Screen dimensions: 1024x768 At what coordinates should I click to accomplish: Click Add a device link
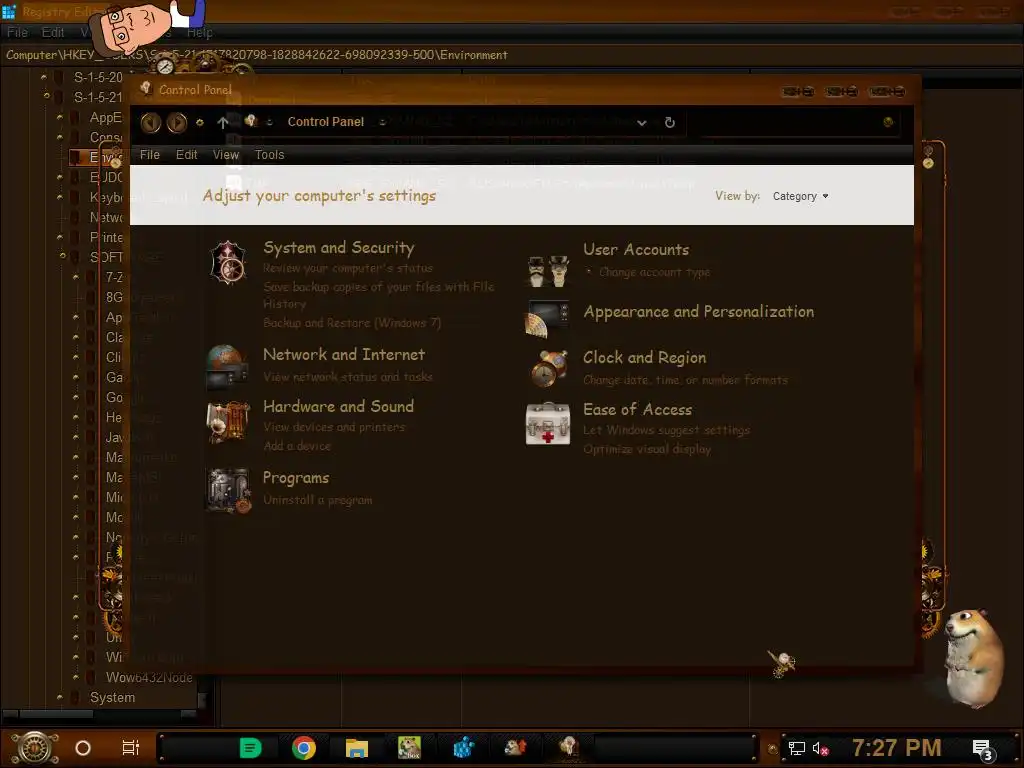click(297, 446)
